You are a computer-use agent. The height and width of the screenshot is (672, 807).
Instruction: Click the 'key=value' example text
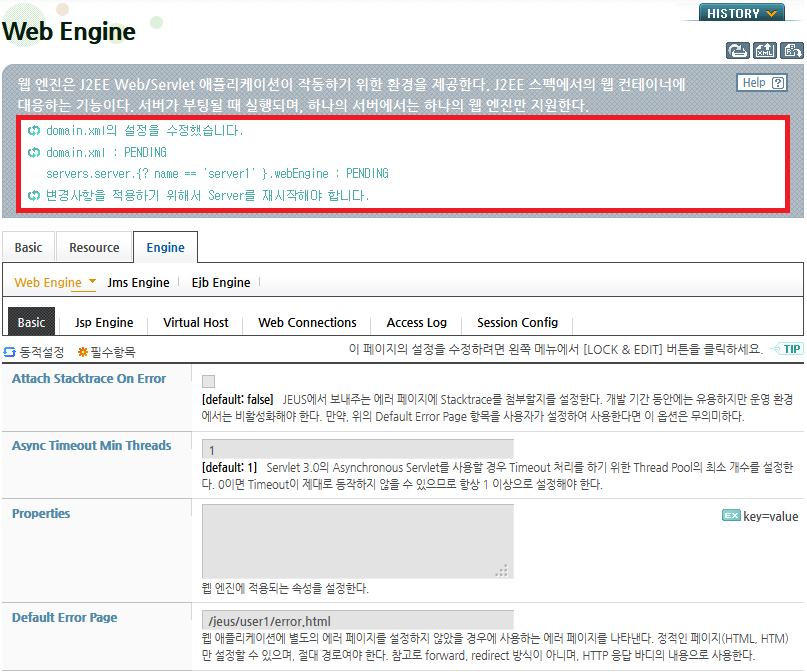pyautogui.click(x=770, y=516)
